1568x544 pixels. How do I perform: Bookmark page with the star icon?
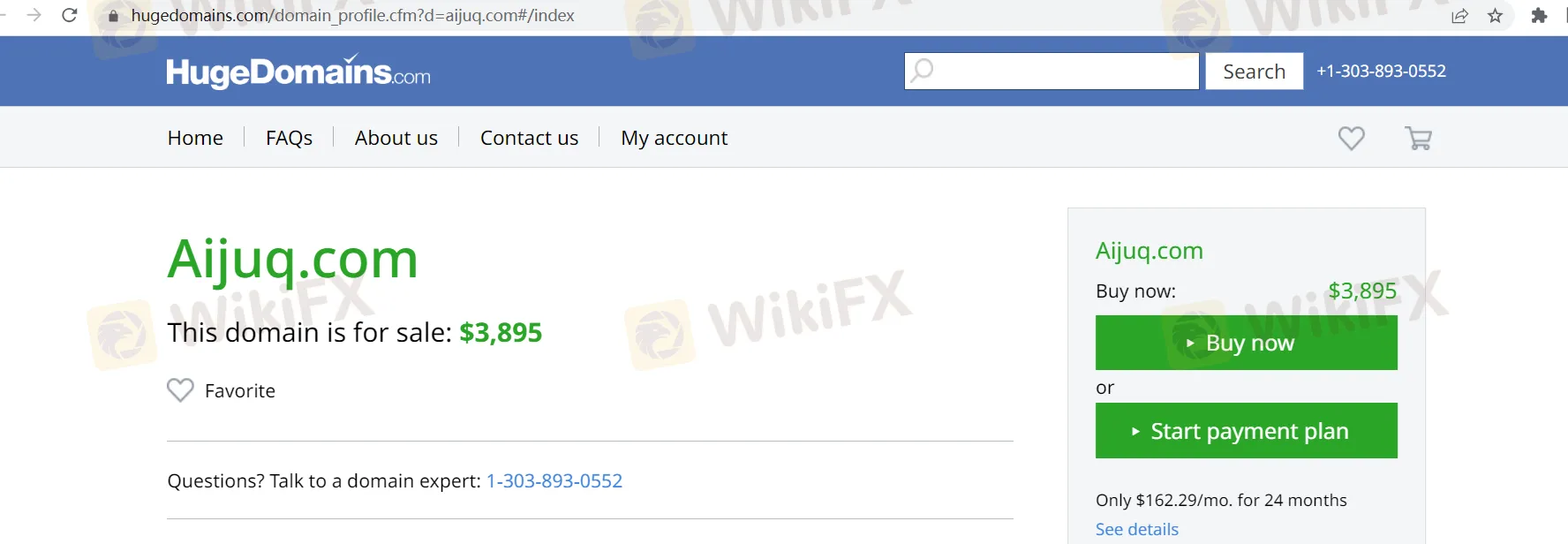[1495, 15]
